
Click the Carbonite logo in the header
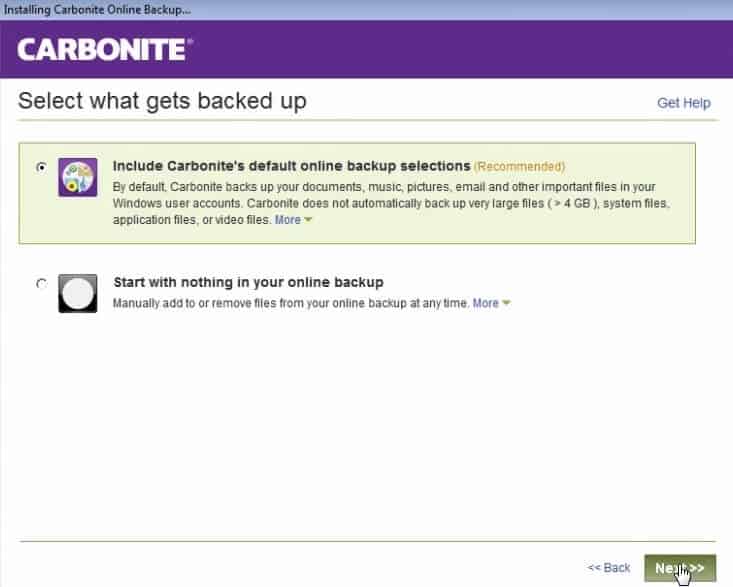[x=105, y=50]
